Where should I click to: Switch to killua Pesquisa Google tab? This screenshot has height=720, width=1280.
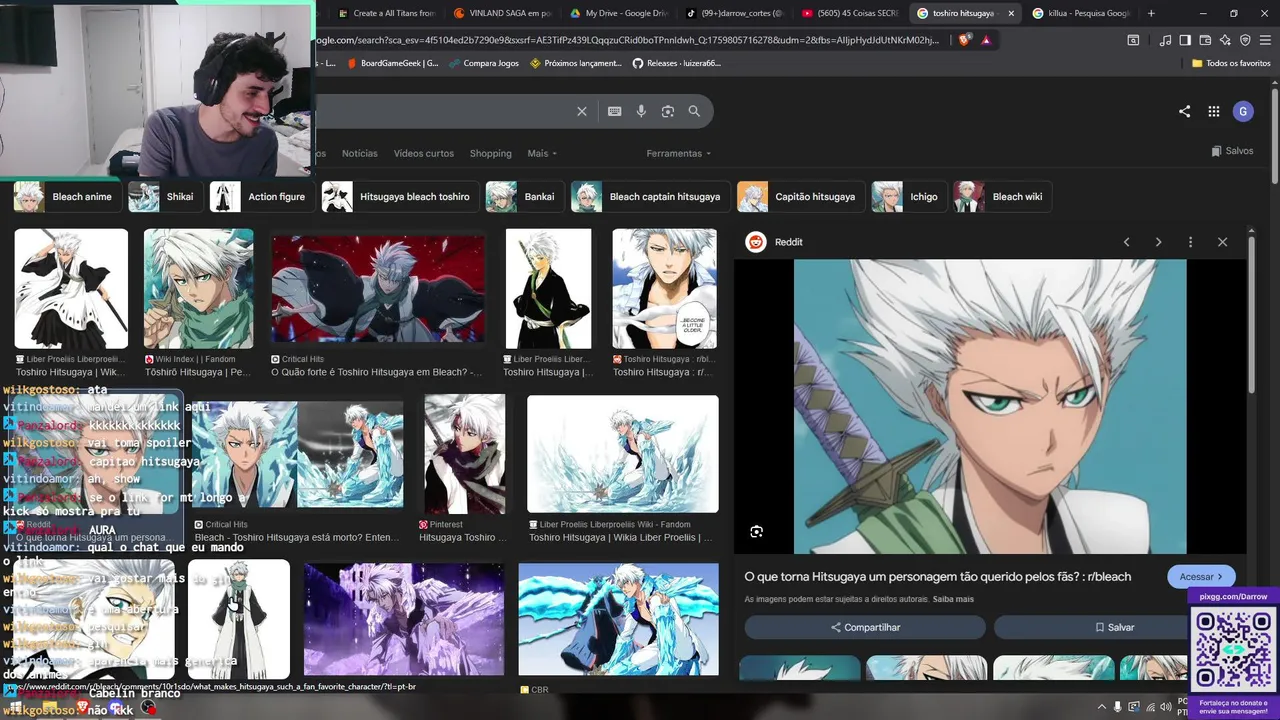tap(1082, 13)
